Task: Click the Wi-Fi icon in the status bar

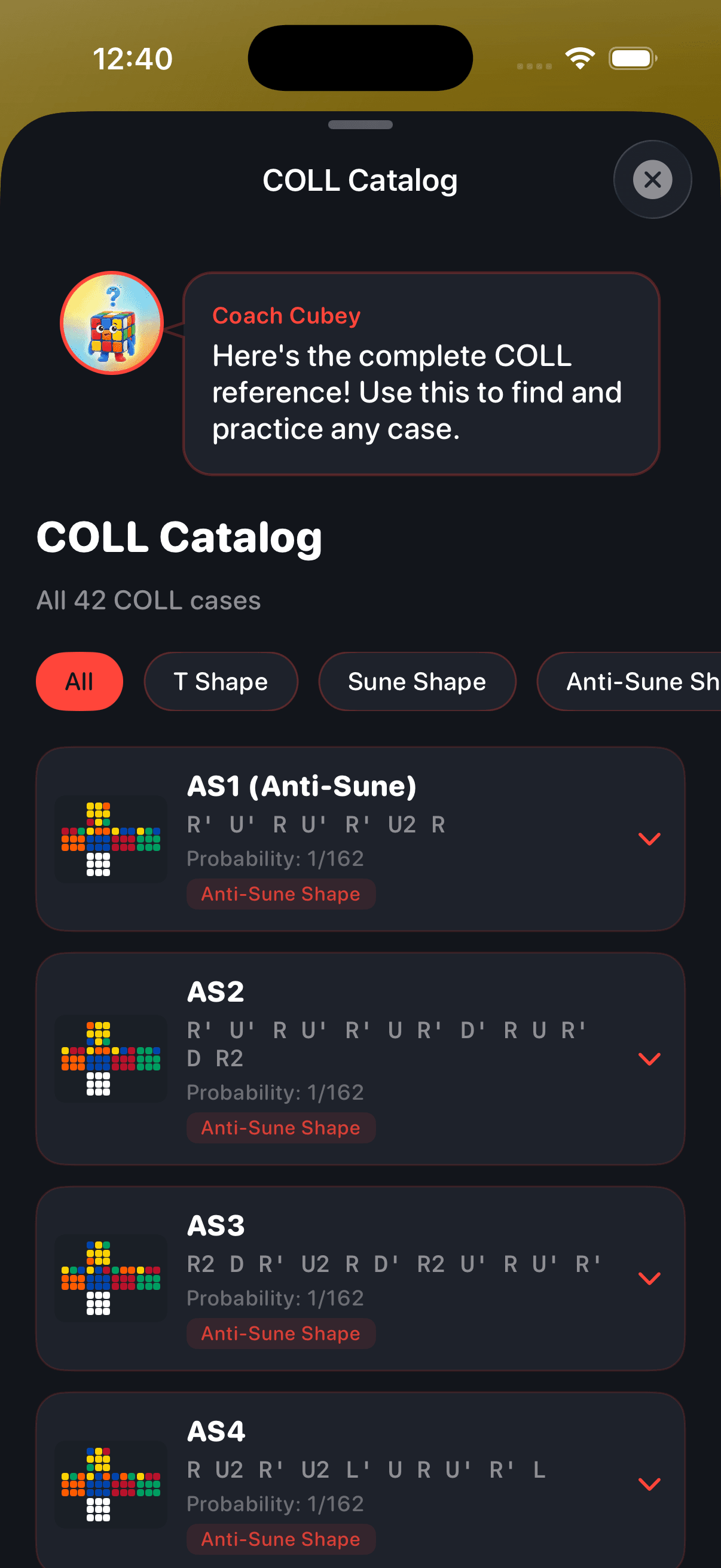Action: pos(579,59)
